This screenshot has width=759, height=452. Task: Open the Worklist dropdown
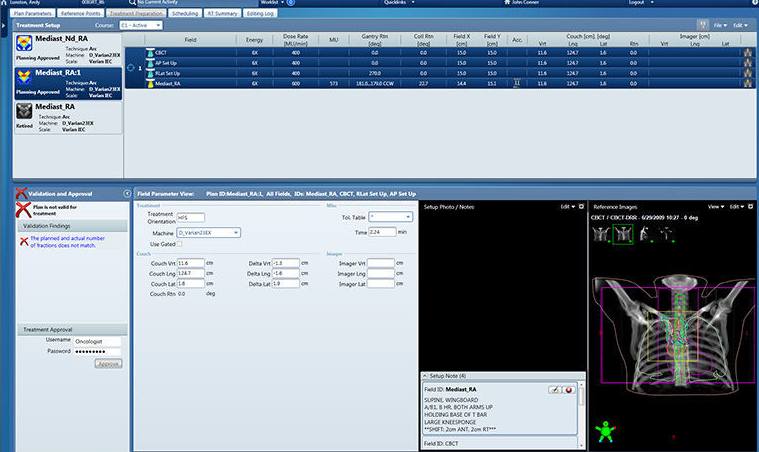coord(272,2)
